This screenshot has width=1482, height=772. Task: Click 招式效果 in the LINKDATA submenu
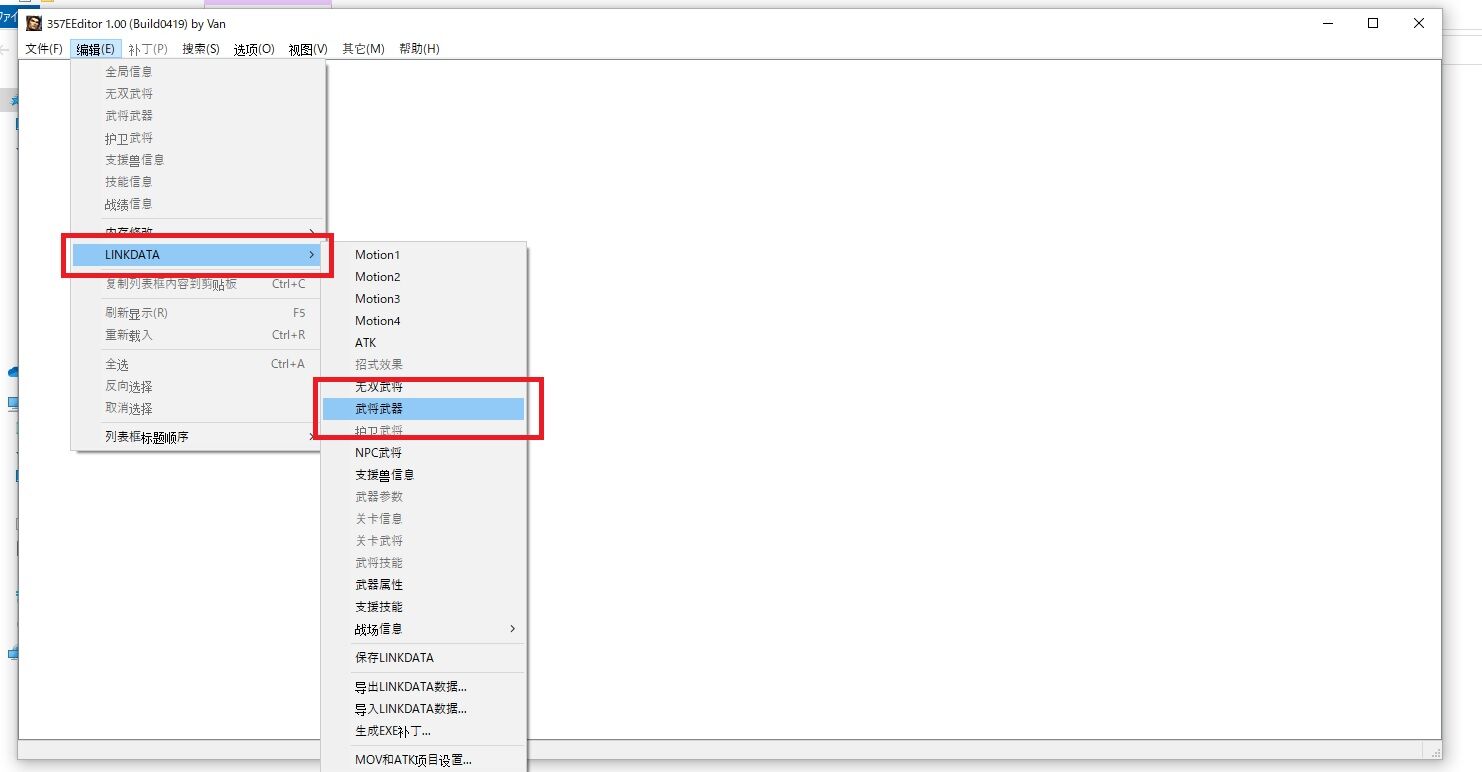(425, 365)
